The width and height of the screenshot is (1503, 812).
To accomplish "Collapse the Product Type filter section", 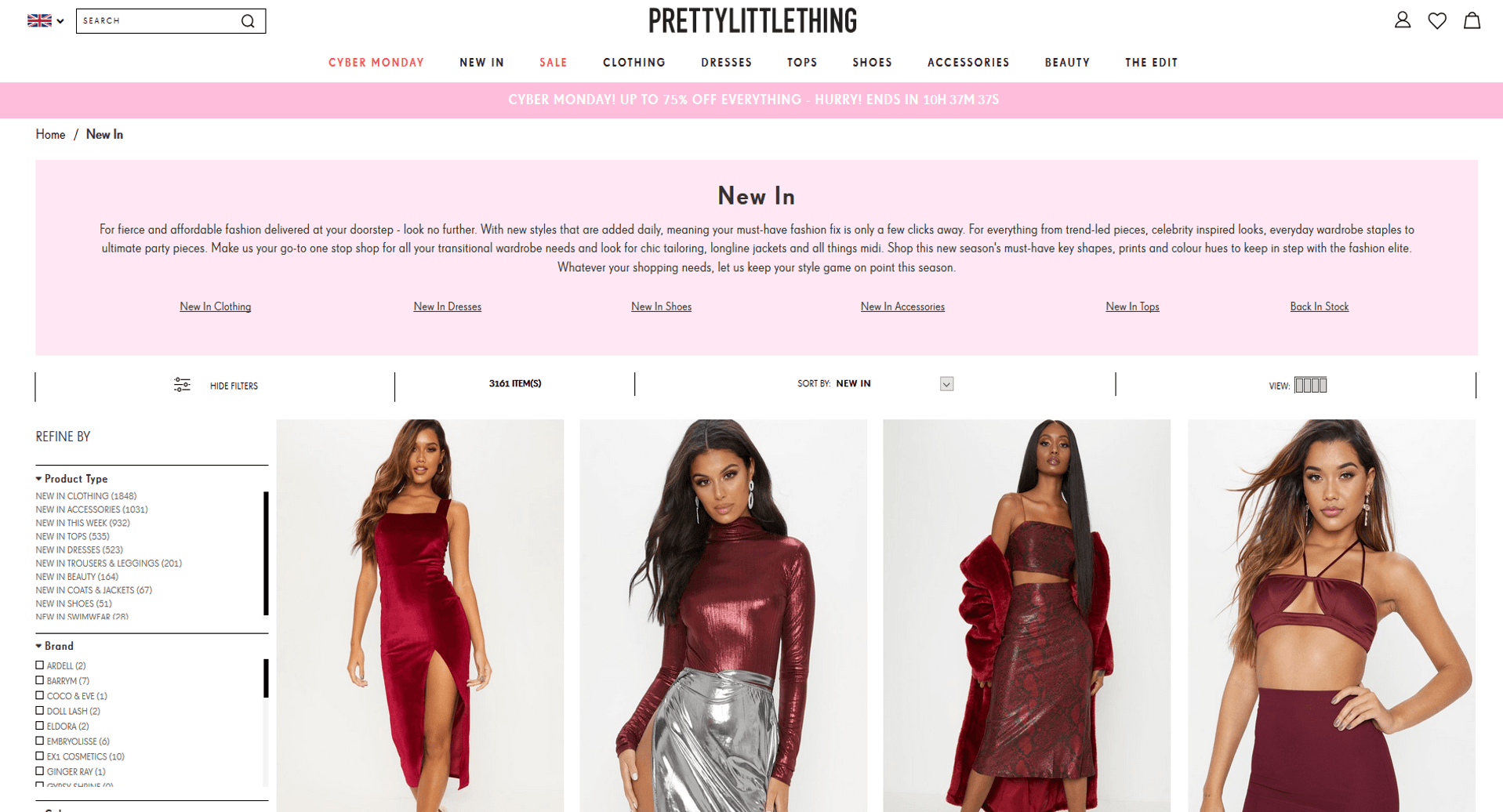I will [x=71, y=479].
